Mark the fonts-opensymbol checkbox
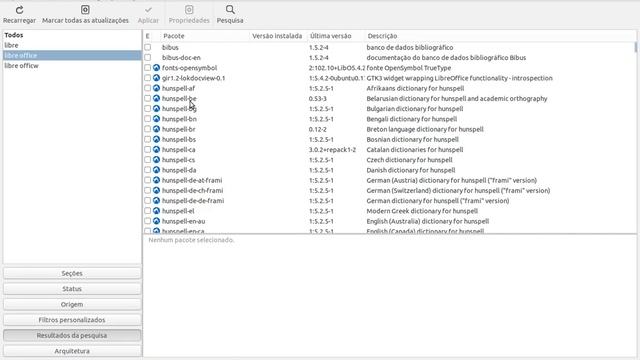The width and height of the screenshot is (640, 360). pos(147,68)
